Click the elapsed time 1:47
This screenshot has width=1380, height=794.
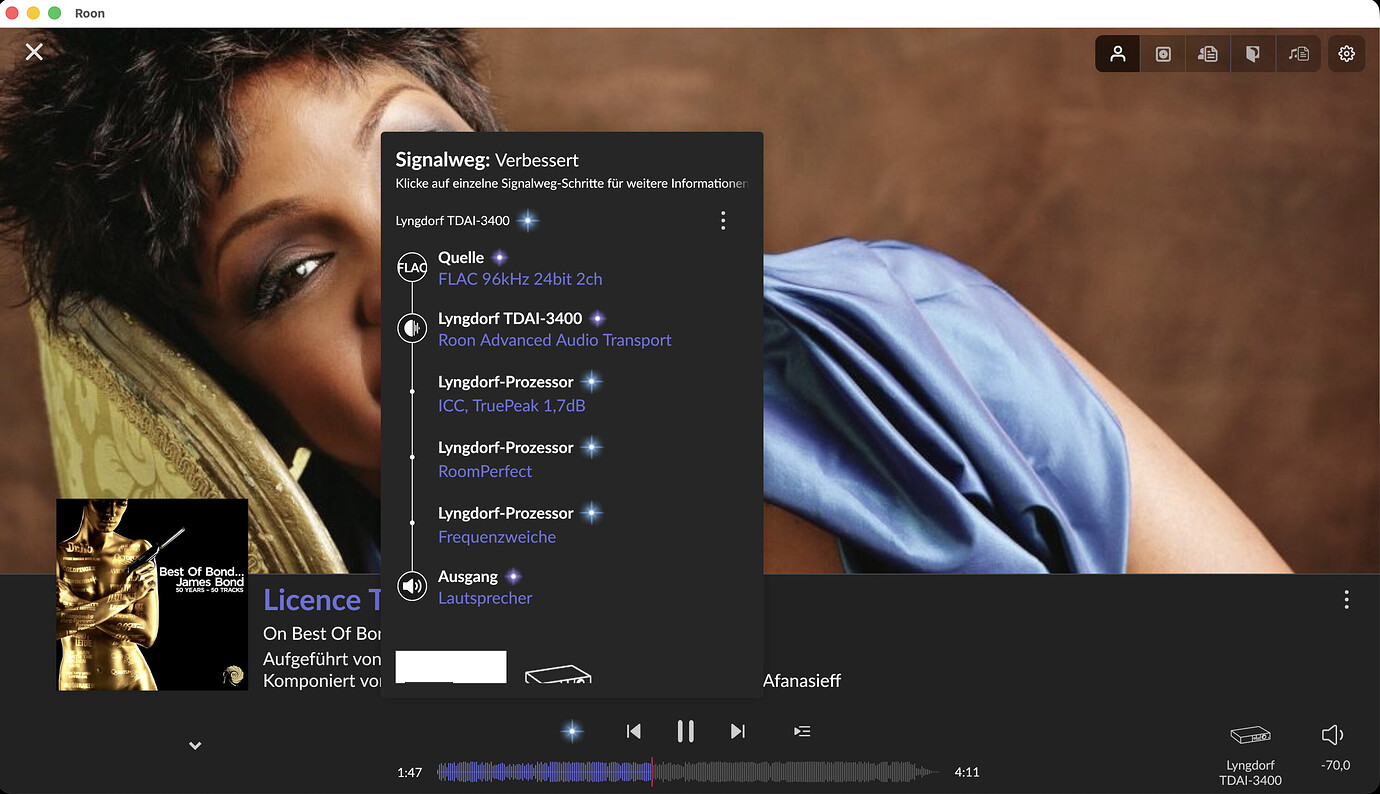tap(409, 772)
